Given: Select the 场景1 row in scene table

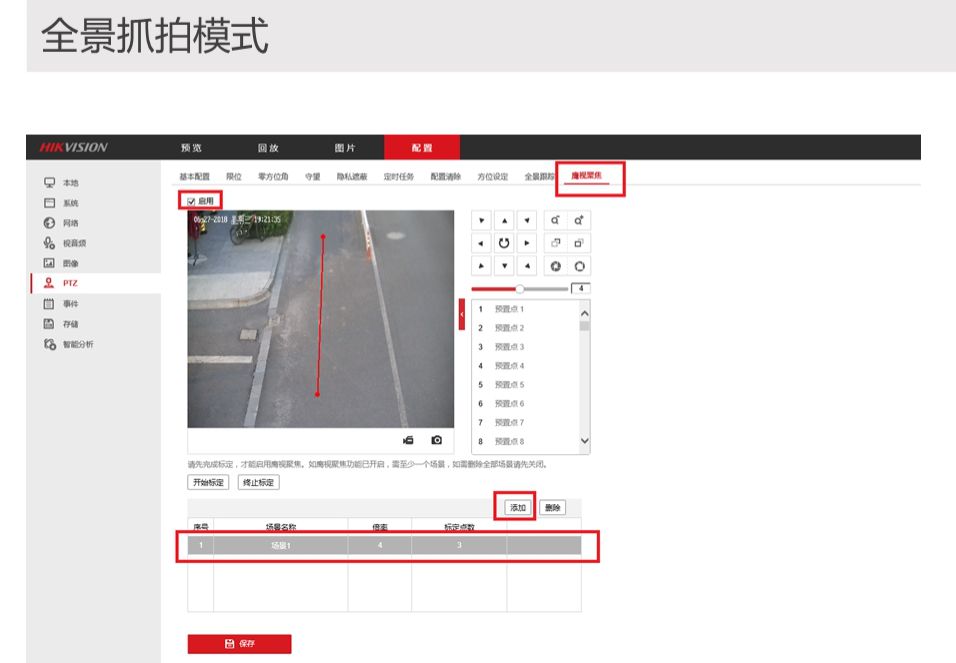Looking at the screenshot, I should click(384, 546).
